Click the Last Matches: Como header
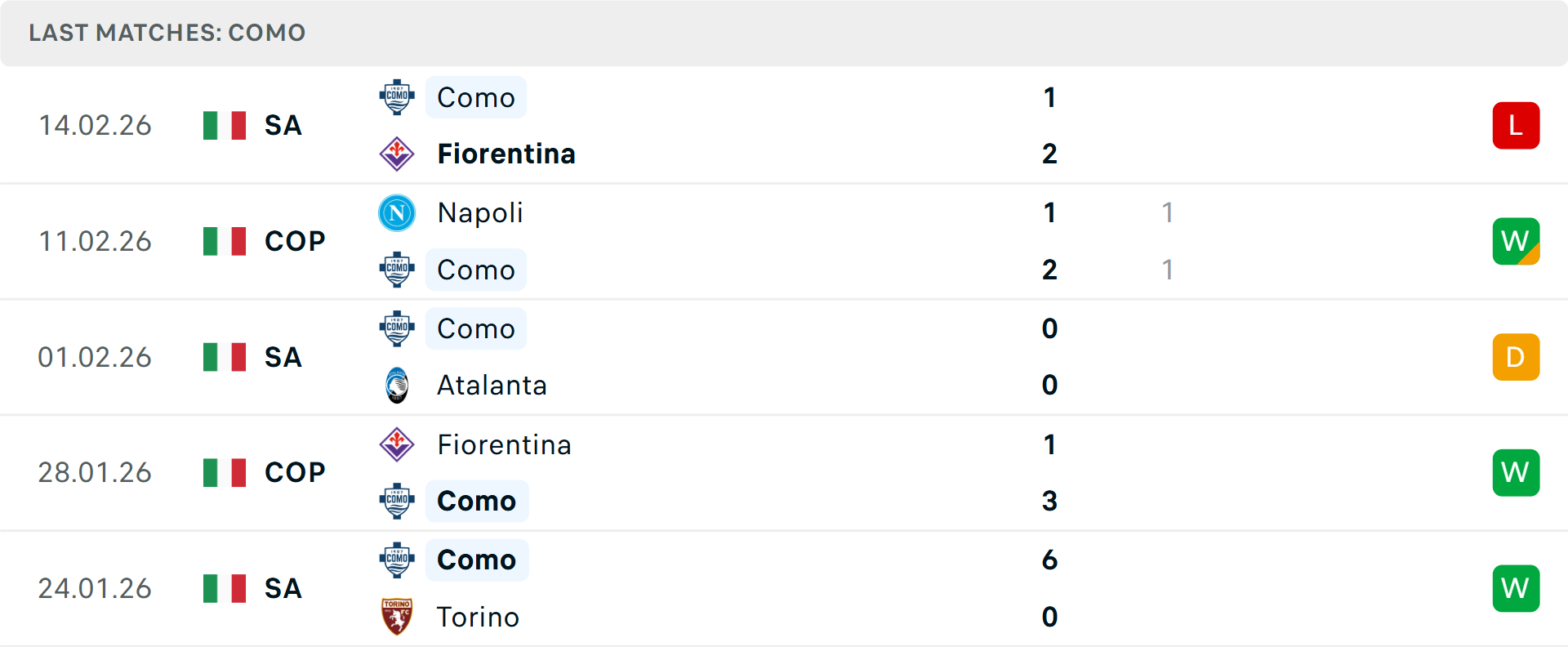The width and height of the screenshot is (1568, 647). tap(167, 33)
